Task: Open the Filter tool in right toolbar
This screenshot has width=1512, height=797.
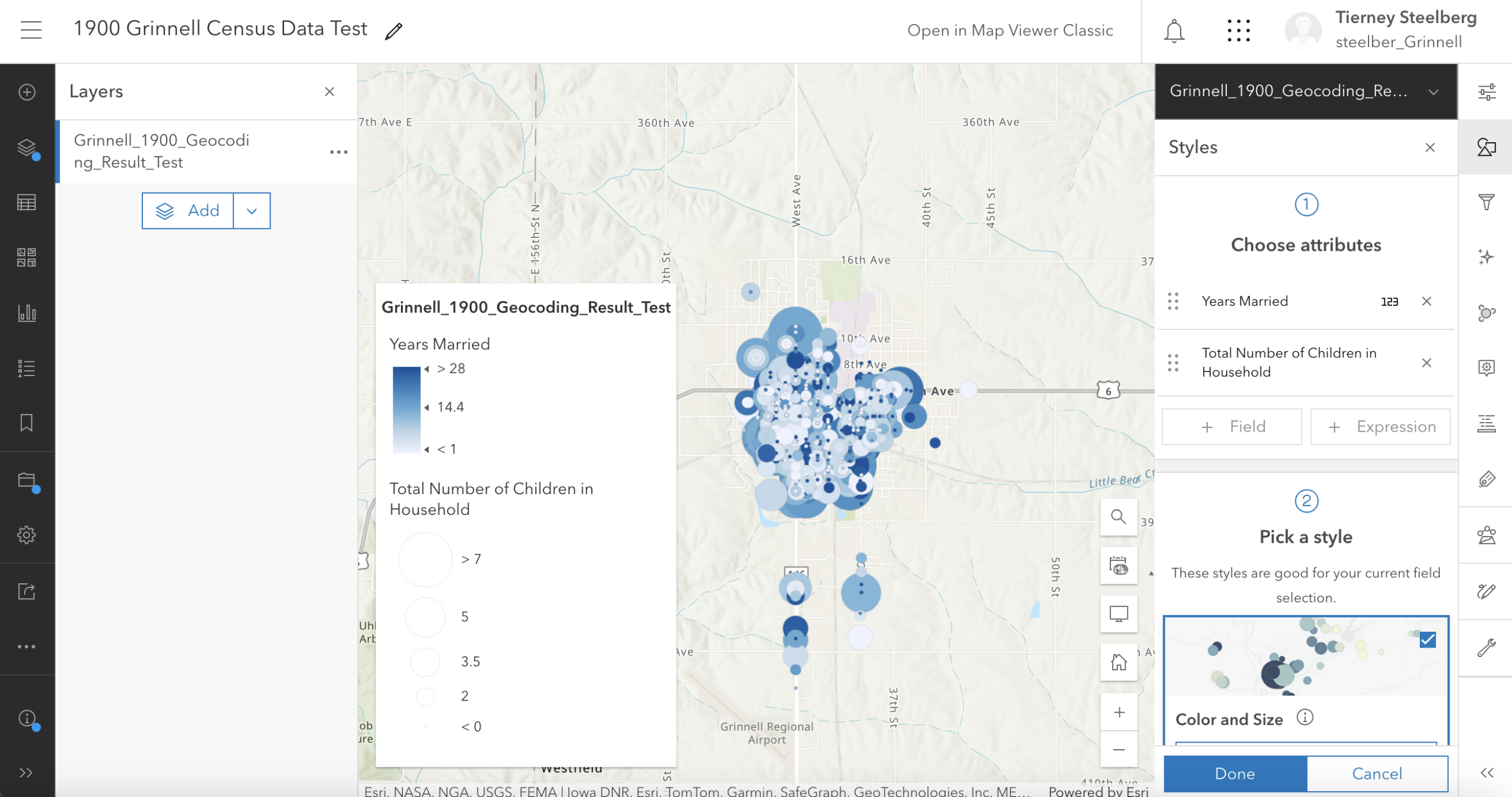Action: 1486,202
